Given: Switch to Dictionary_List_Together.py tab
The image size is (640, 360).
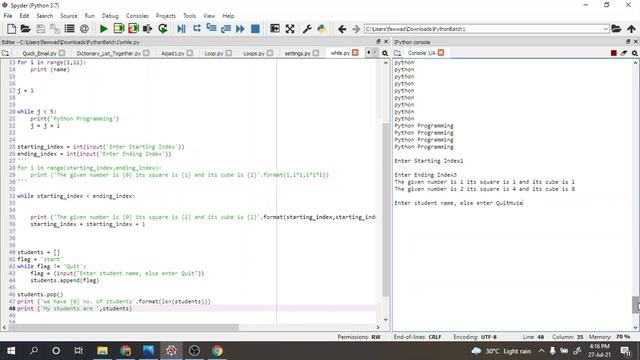Looking at the screenshot, I should (x=108, y=53).
